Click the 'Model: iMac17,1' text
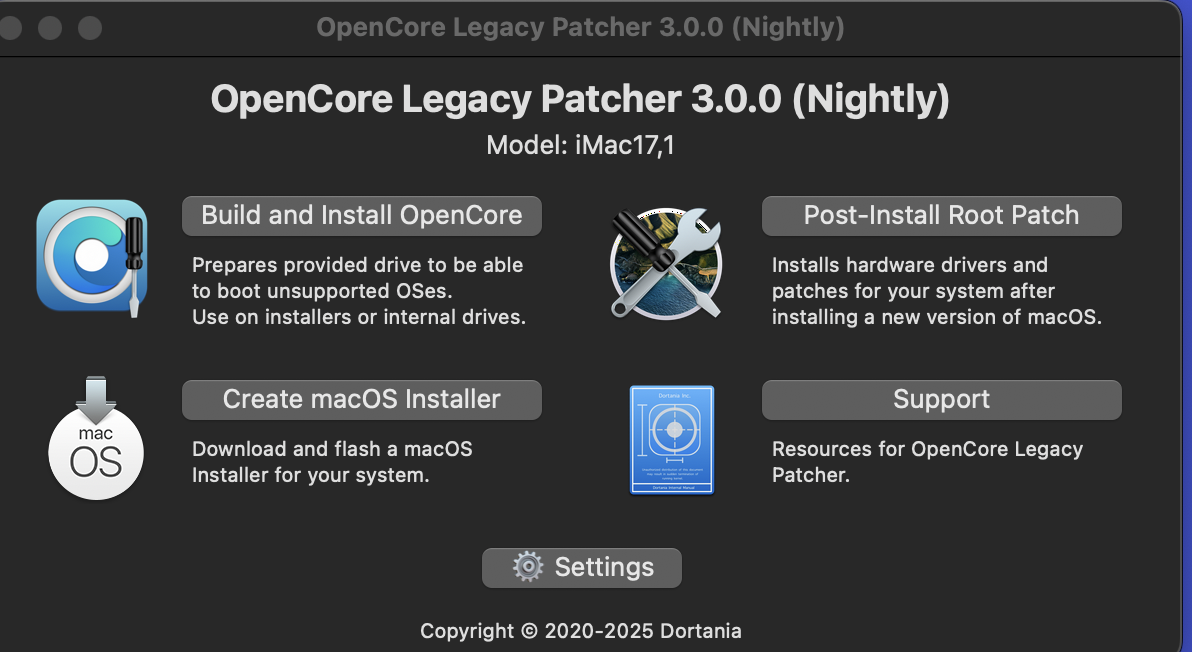The width and height of the screenshot is (1192, 652). click(x=580, y=144)
